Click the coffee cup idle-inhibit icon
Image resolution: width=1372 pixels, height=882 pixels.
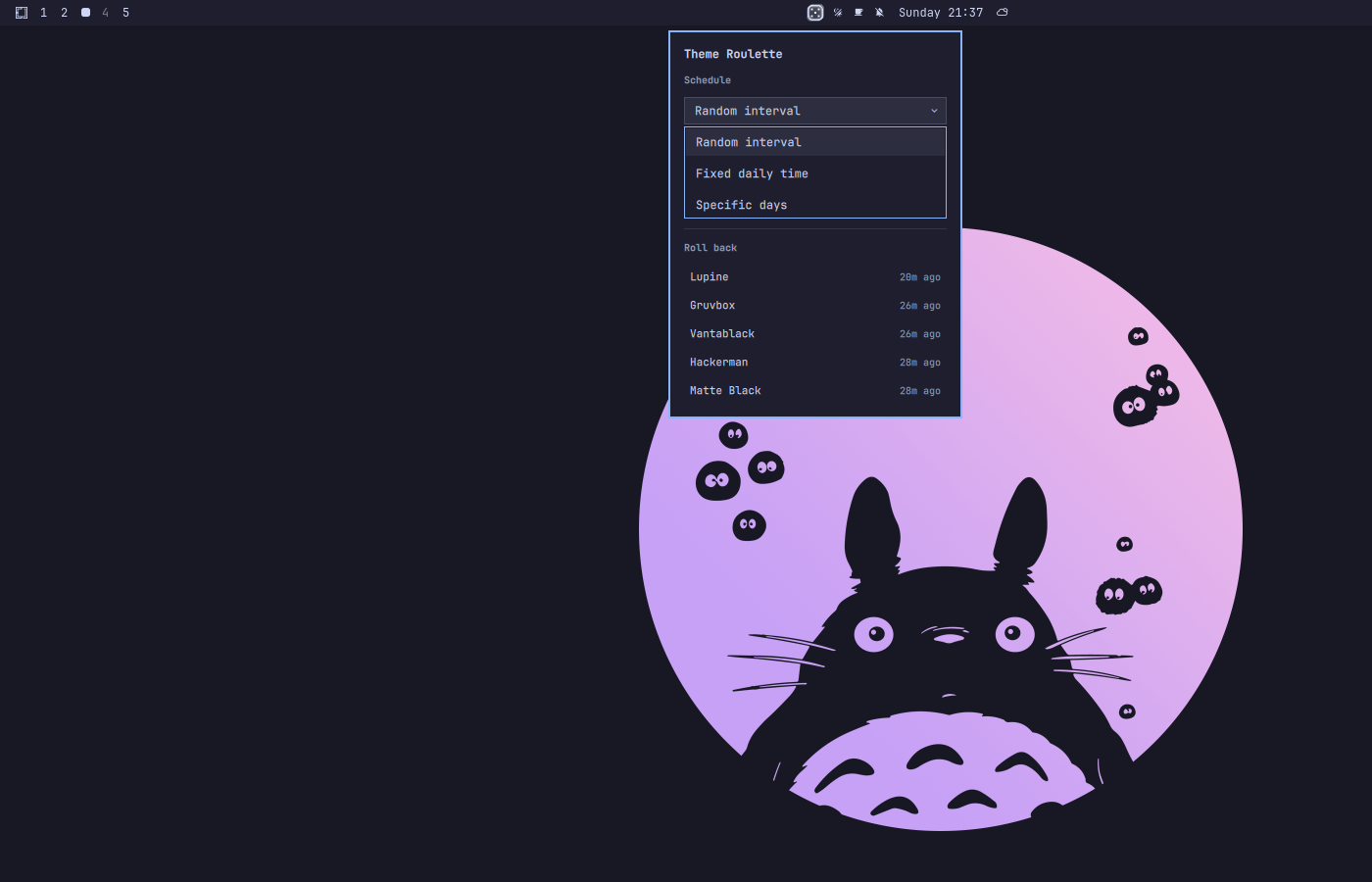pyautogui.click(x=858, y=13)
